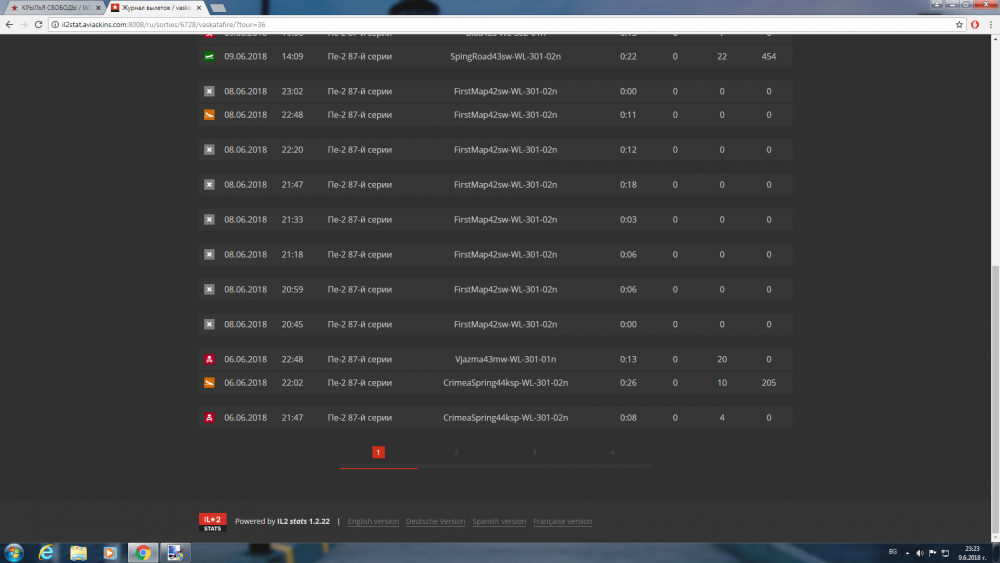Click CrimeaSpring44ksp-WL-301-02n in the 22:02 row

point(505,383)
